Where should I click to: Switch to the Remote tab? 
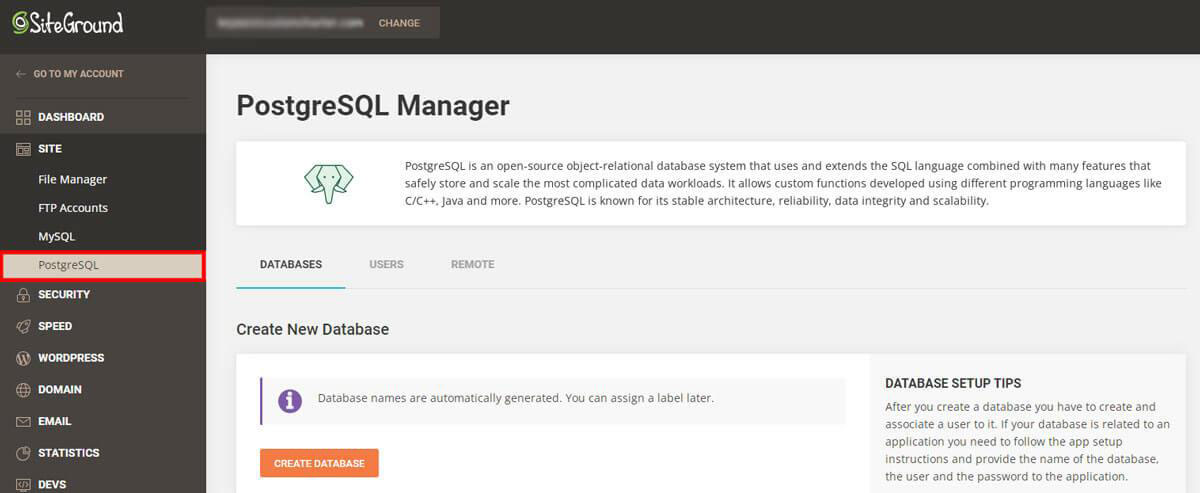[472, 265]
